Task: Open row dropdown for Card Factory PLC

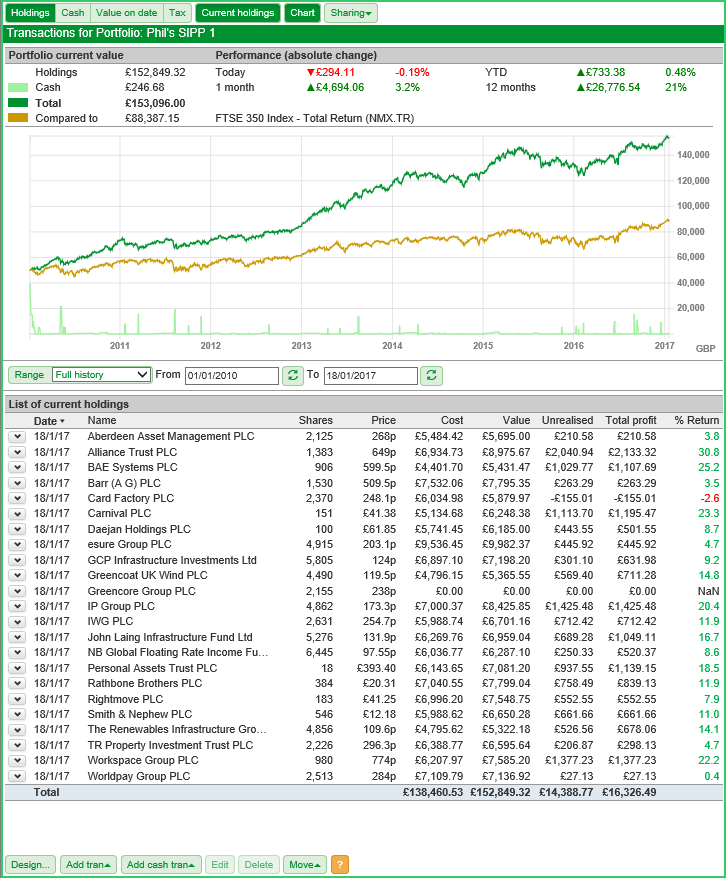Action: pyautogui.click(x=17, y=498)
